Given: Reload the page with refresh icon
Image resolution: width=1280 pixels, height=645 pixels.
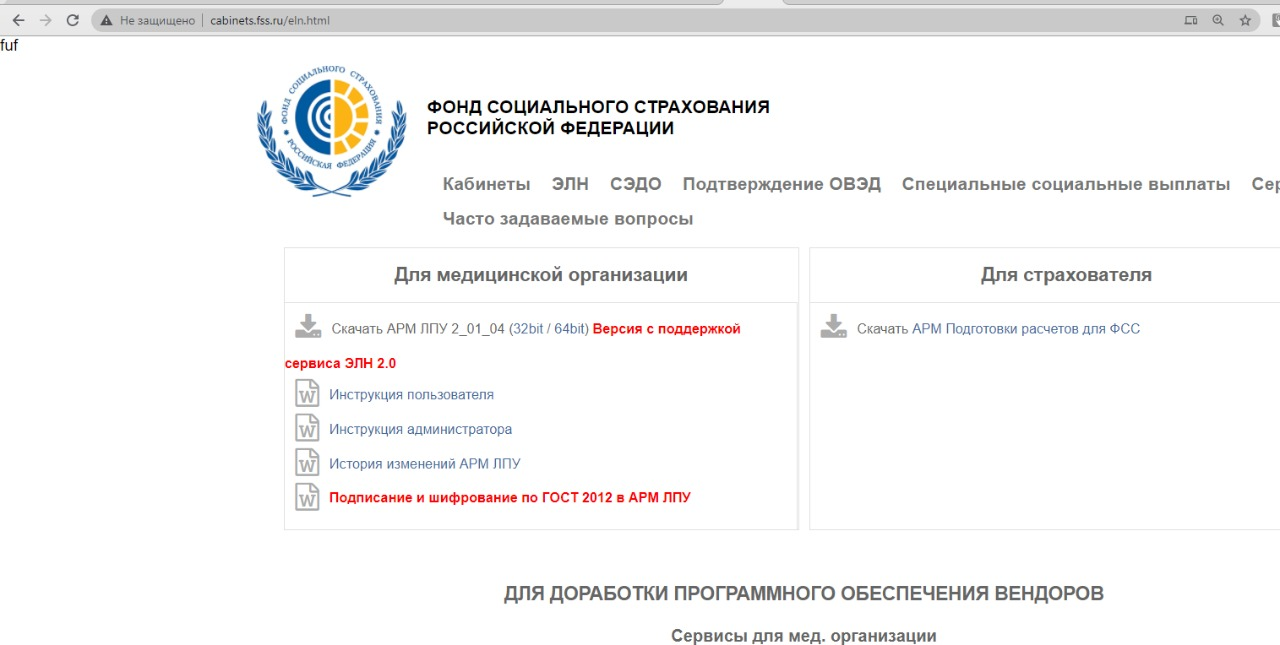Looking at the screenshot, I should click(72, 20).
